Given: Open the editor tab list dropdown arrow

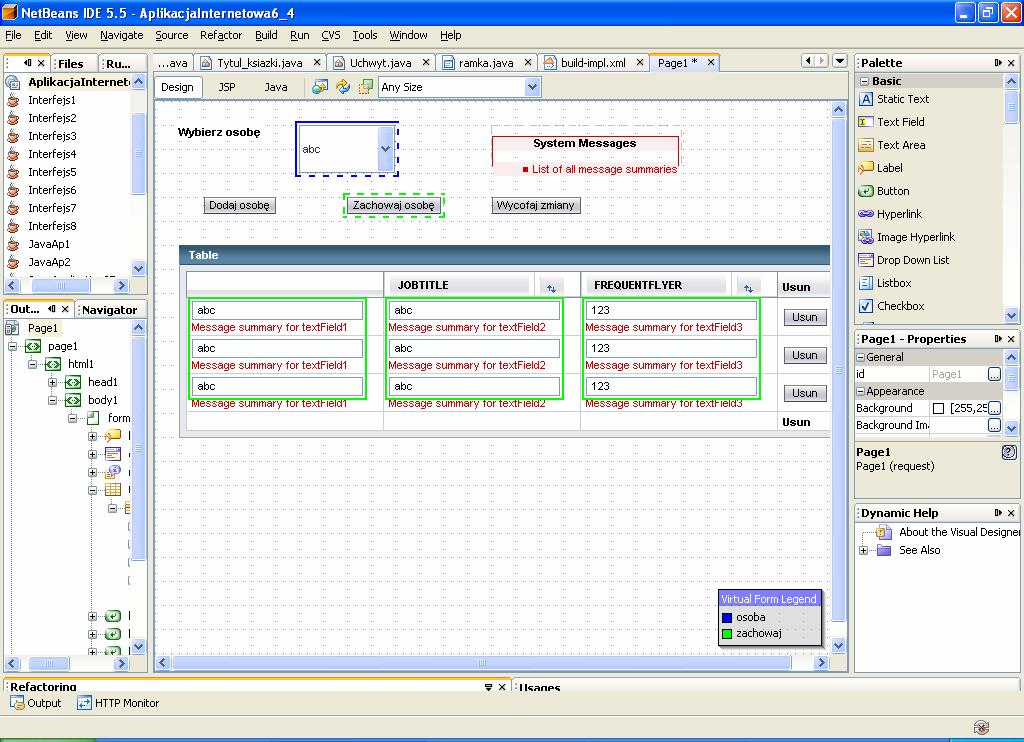Looking at the screenshot, I should click(x=840, y=61).
